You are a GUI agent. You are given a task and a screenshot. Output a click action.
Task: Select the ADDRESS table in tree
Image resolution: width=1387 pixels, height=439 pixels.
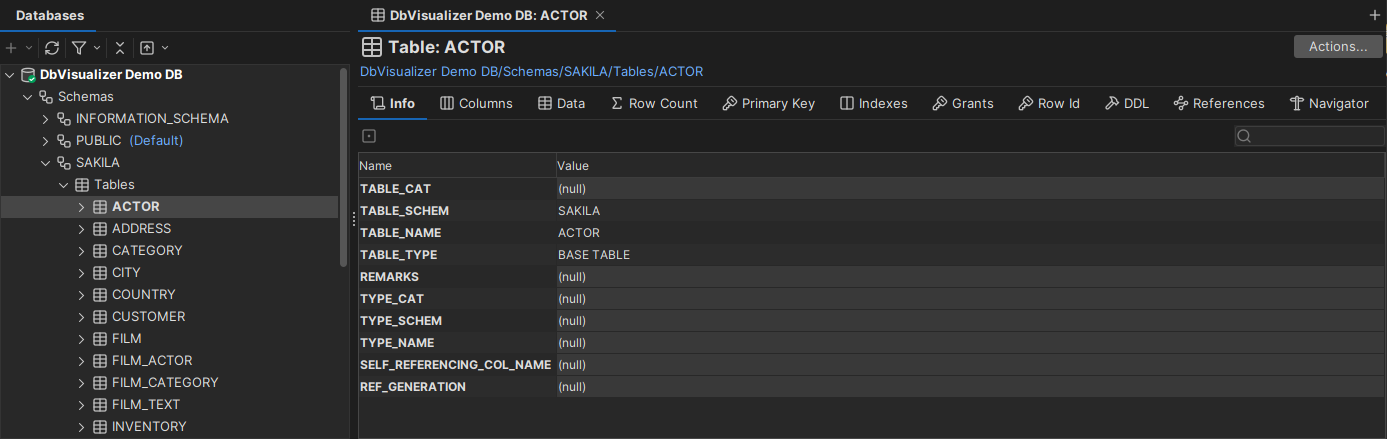click(141, 229)
